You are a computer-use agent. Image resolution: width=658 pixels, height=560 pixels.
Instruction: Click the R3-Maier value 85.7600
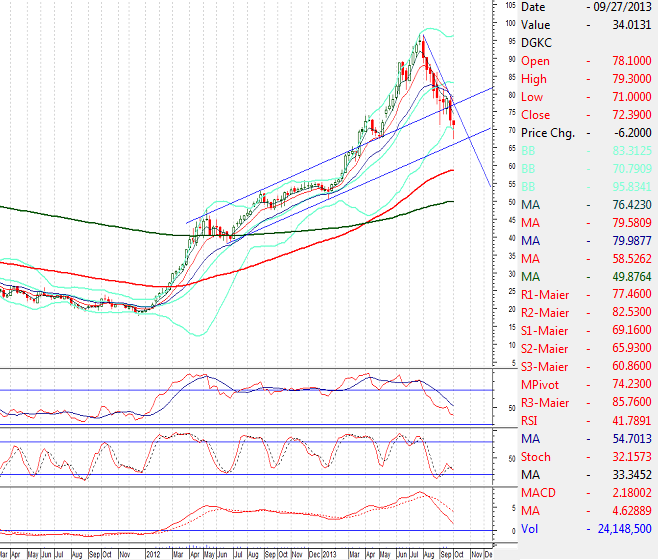click(x=628, y=402)
